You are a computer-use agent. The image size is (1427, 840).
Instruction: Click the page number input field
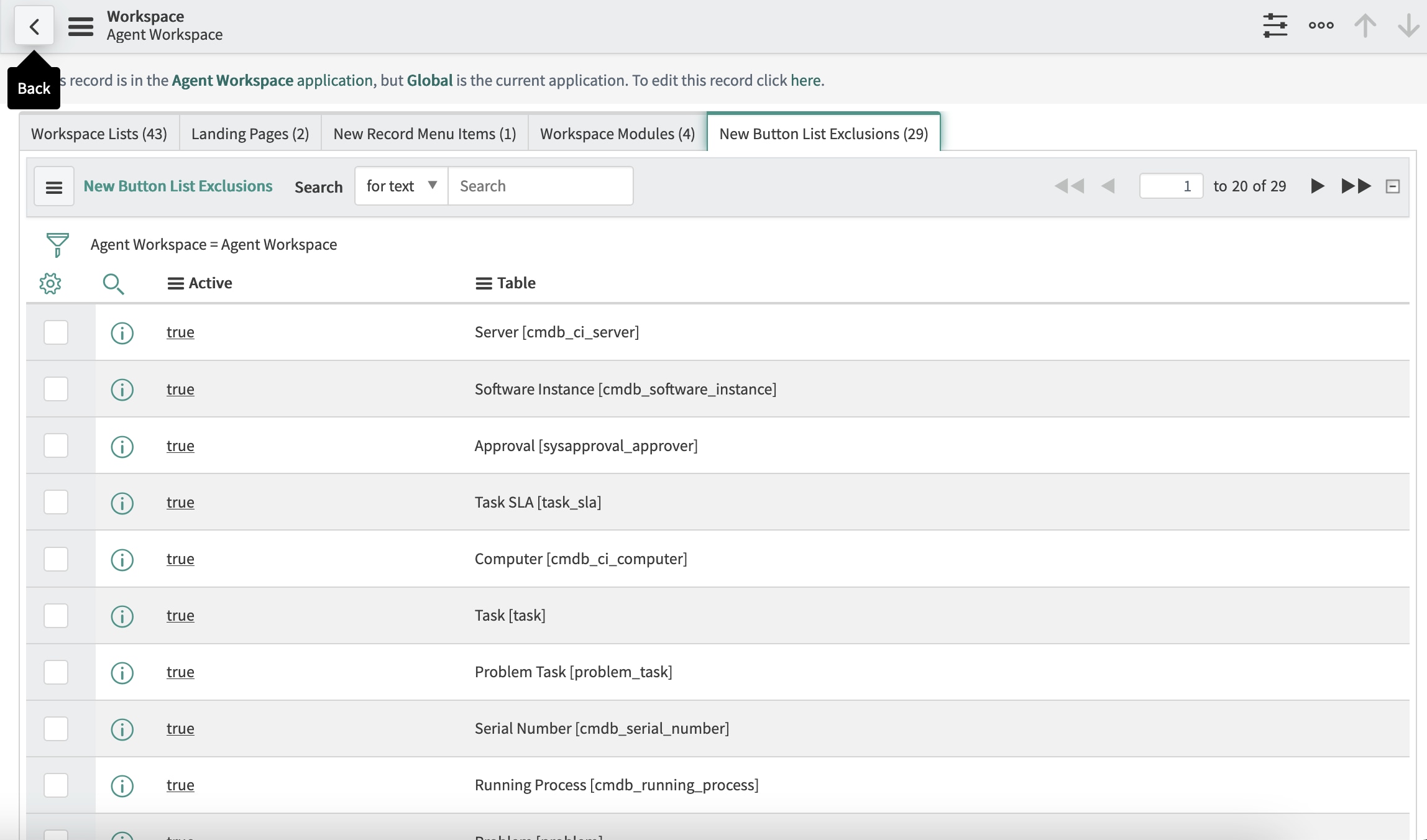tap(1171, 185)
